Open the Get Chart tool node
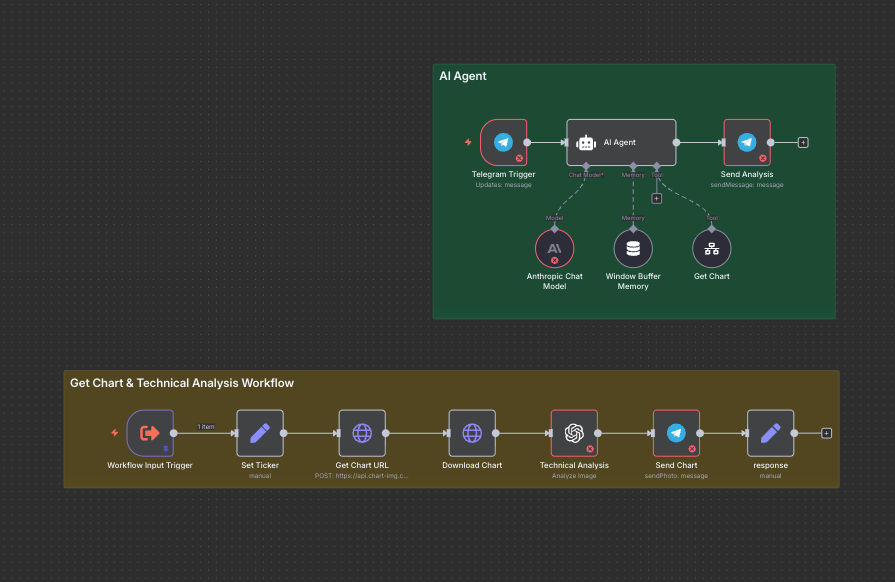 tap(711, 248)
